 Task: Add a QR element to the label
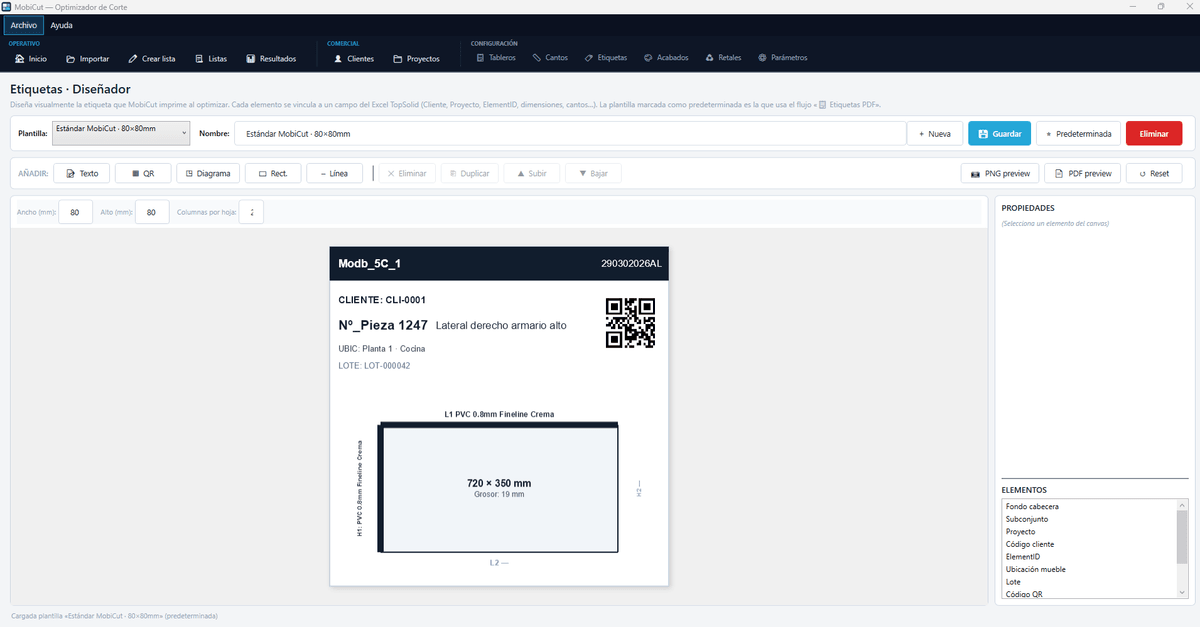[143, 173]
